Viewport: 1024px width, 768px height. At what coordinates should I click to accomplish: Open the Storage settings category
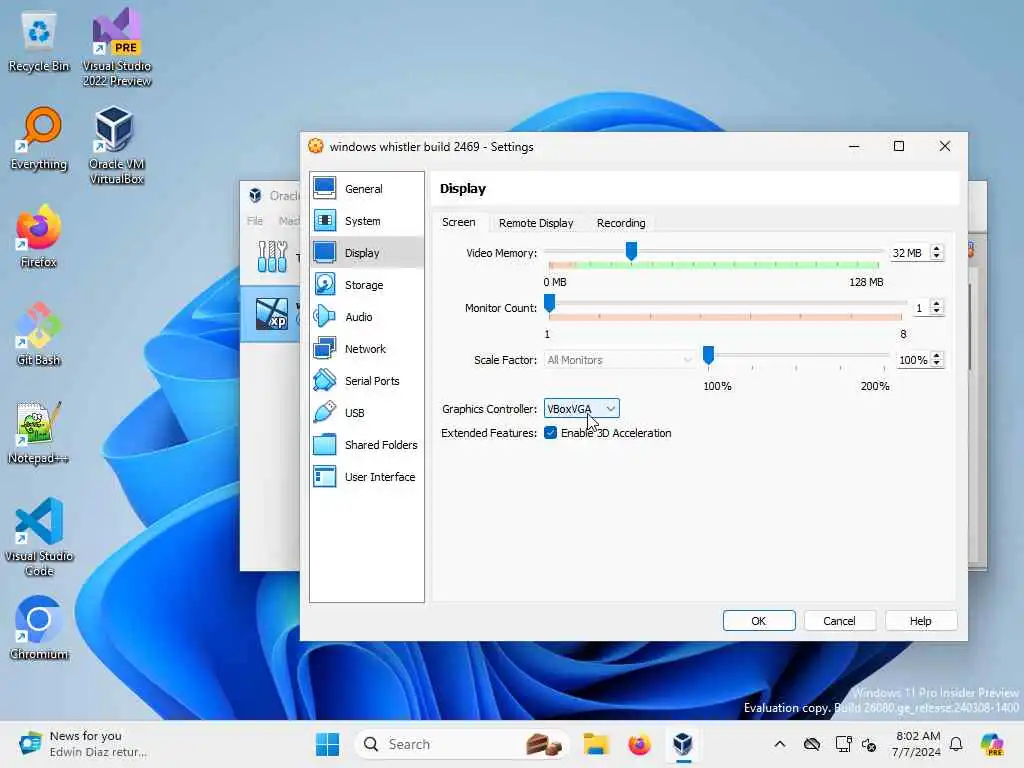pyautogui.click(x=366, y=285)
